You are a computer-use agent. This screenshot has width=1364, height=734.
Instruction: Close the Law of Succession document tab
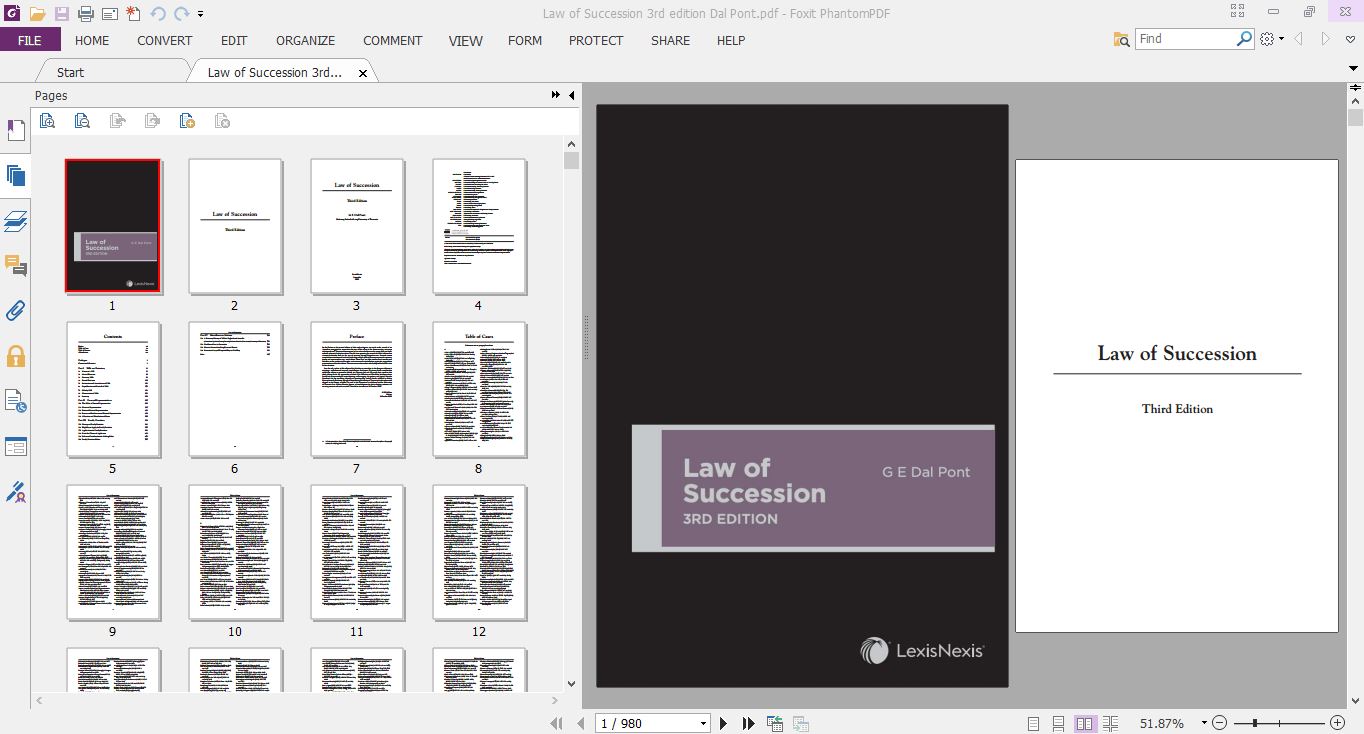[363, 73]
